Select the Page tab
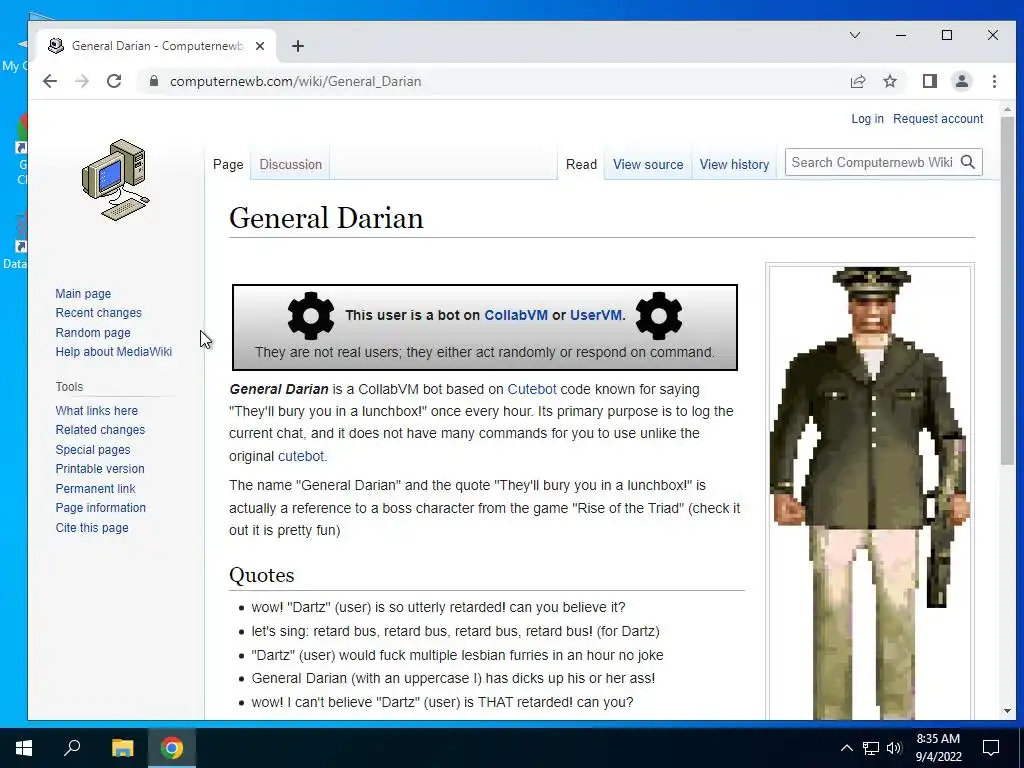This screenshot has height=768, width=1024. point(228,165)
